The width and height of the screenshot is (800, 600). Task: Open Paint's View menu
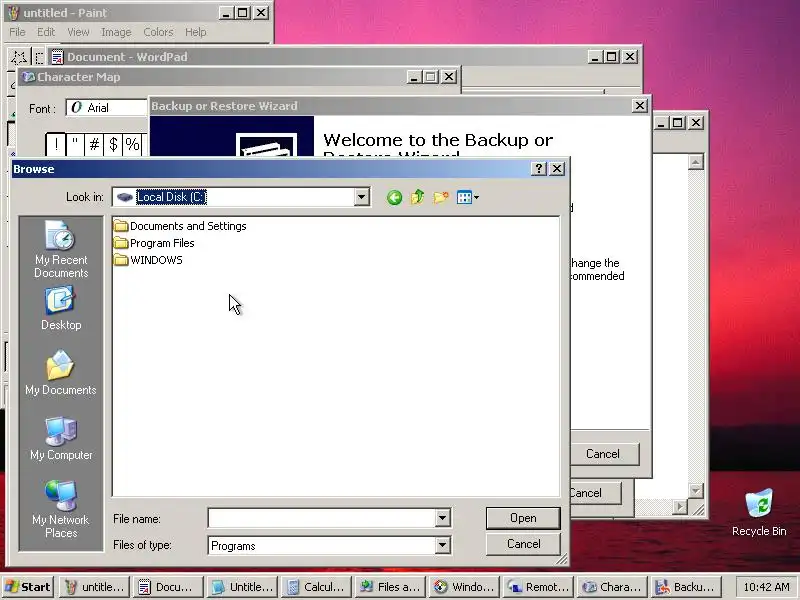78,32
